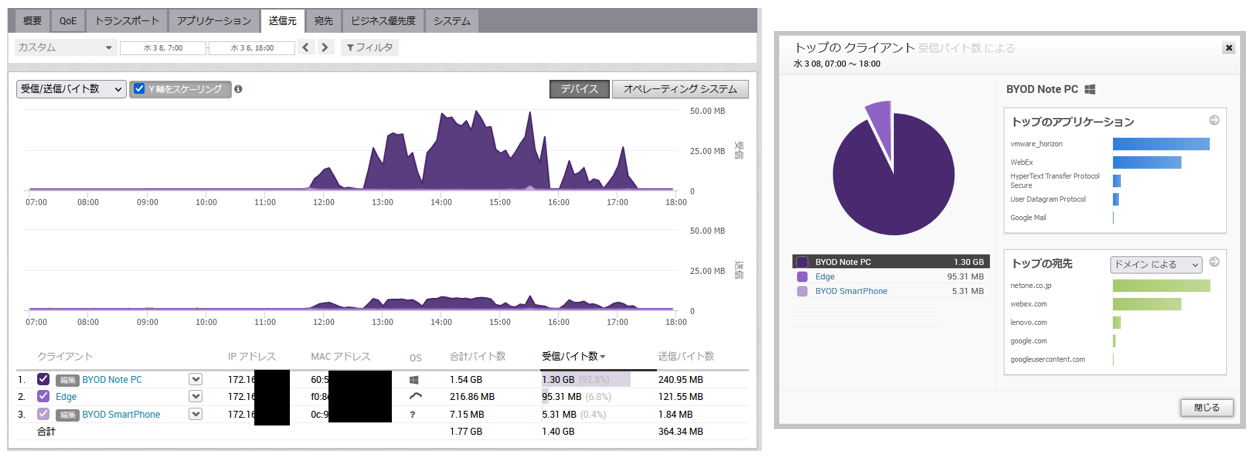Image resolution: width=1256 pixels, height=457 pixels.
Task: Click Windows OS icon in Note PC row
Action: click(x=414, y=380)
